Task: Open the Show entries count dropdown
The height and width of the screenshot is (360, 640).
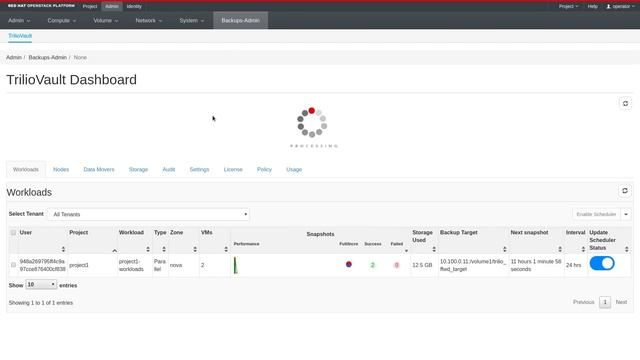Action: click(x=41, y=284)
